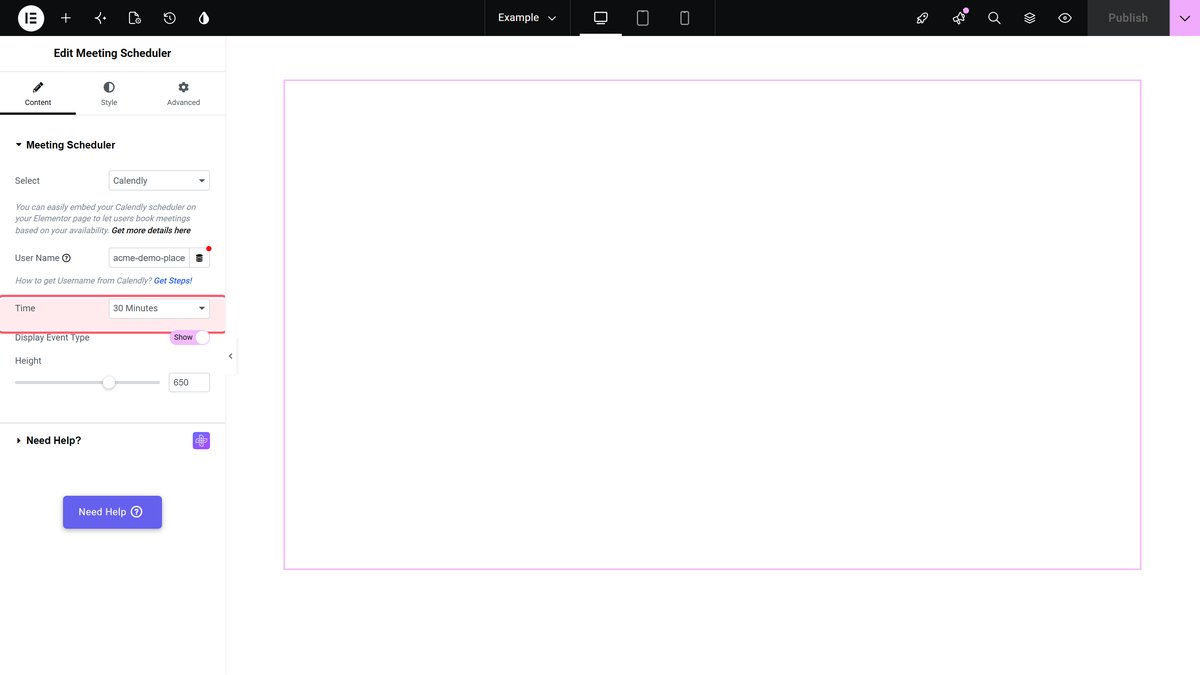Screen dimensions: 1200x675
Task: Preview page changes with the eye icon
Action: pos(1065,18)
